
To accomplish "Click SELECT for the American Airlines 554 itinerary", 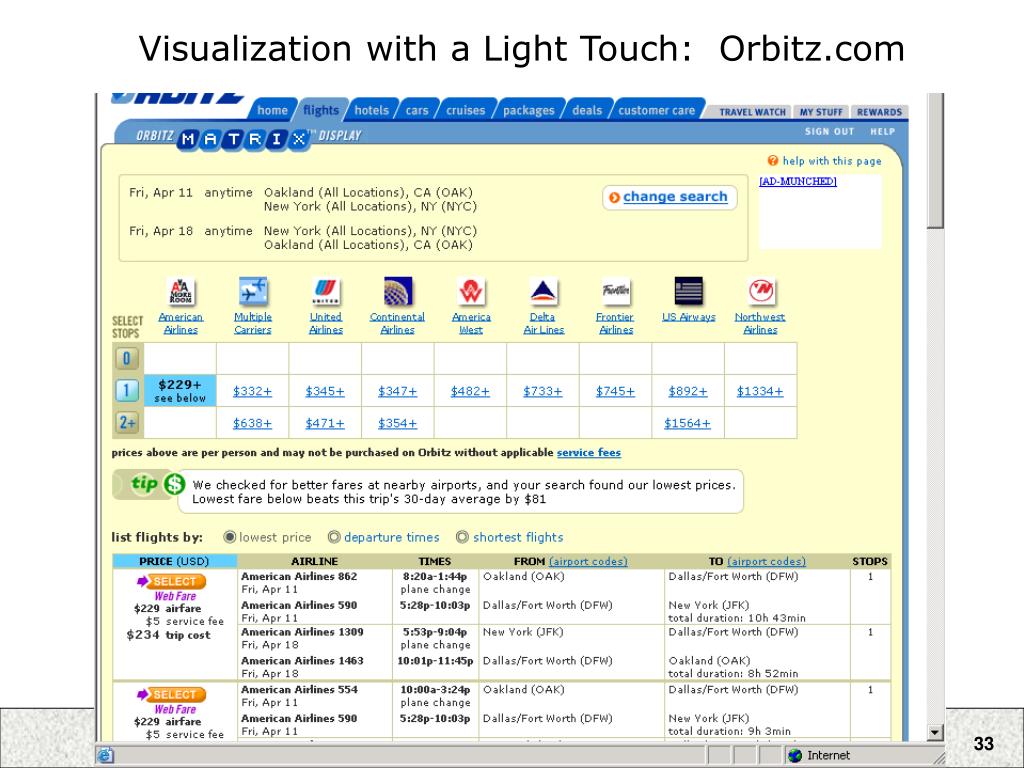I will point(171,694).
